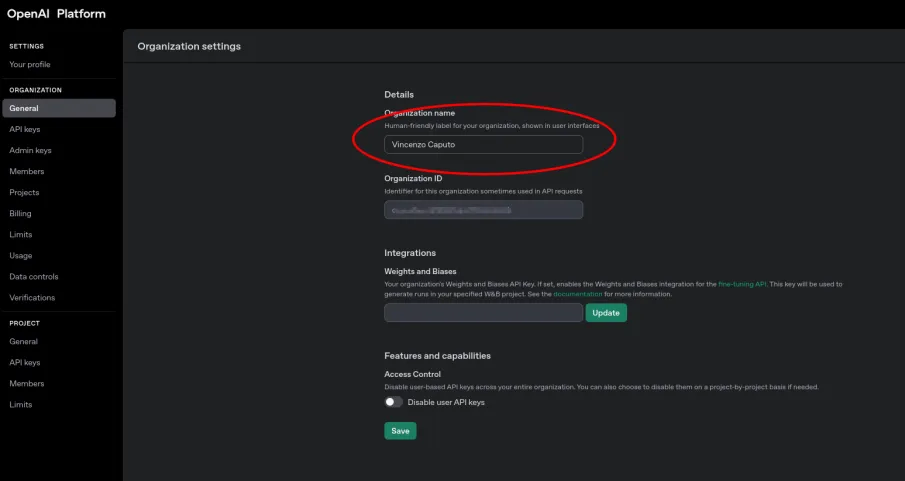Go to Projects page
The height and width of the screenshot is (481, 905).
(x=24, y=192)
